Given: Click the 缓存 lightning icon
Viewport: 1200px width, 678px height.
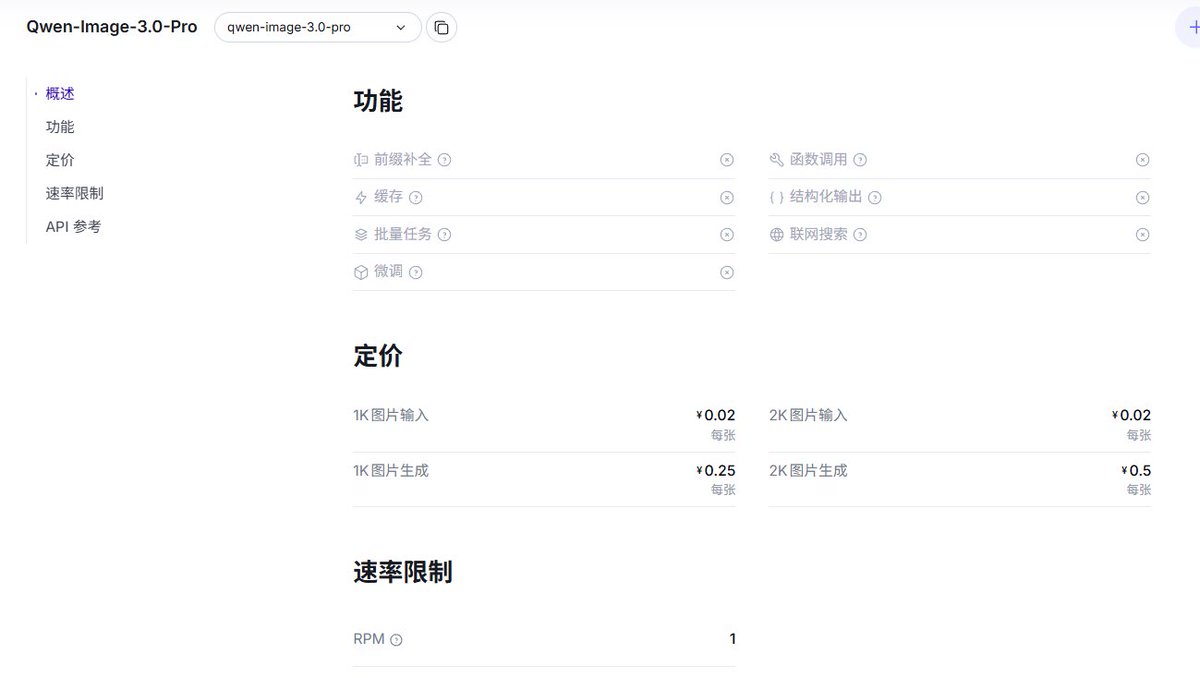Looking at the screenshot, I should pos(361,198).
